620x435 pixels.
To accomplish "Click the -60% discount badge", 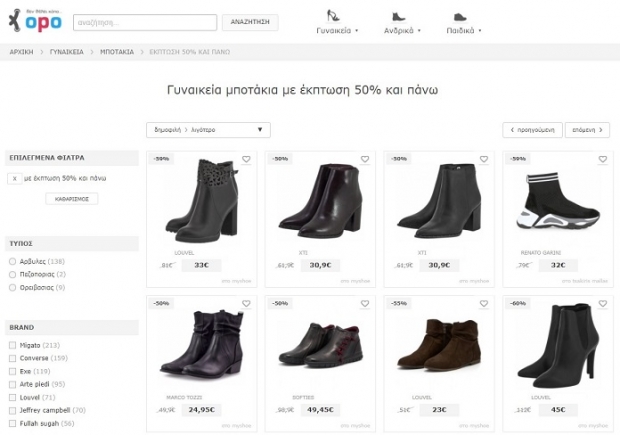I will [518, 303].
